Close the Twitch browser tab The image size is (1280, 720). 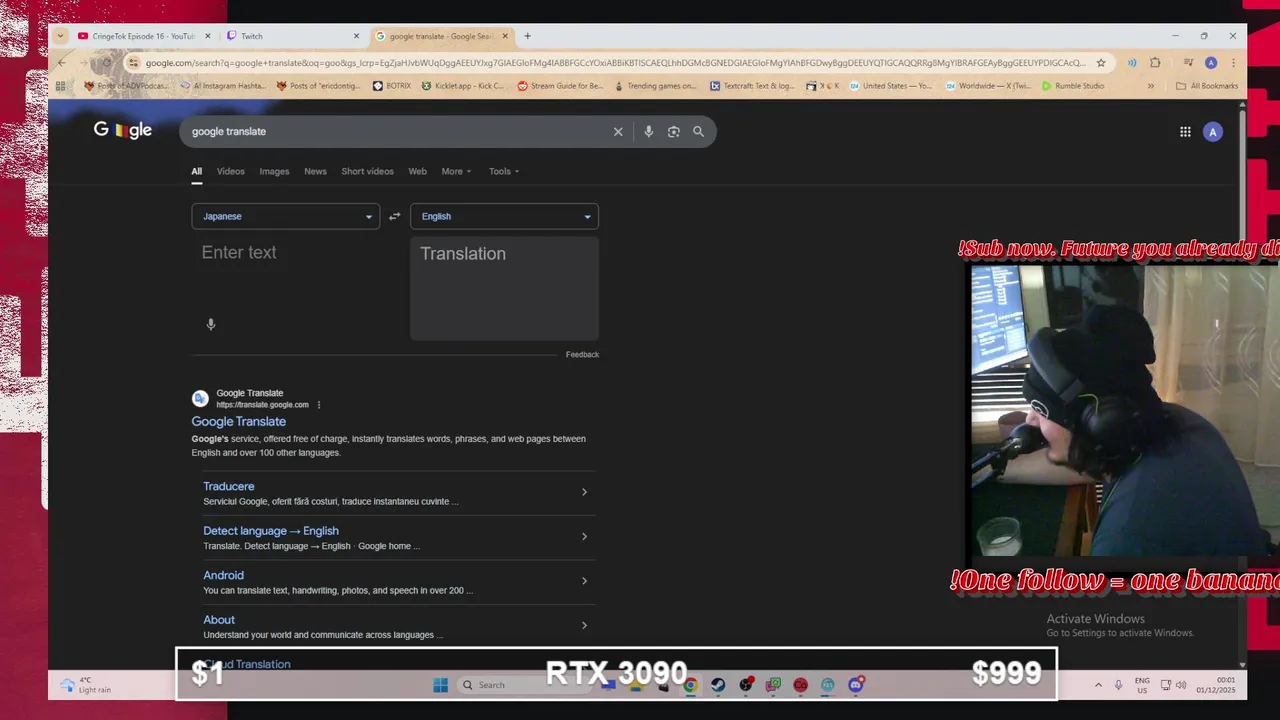click(356, 36)
